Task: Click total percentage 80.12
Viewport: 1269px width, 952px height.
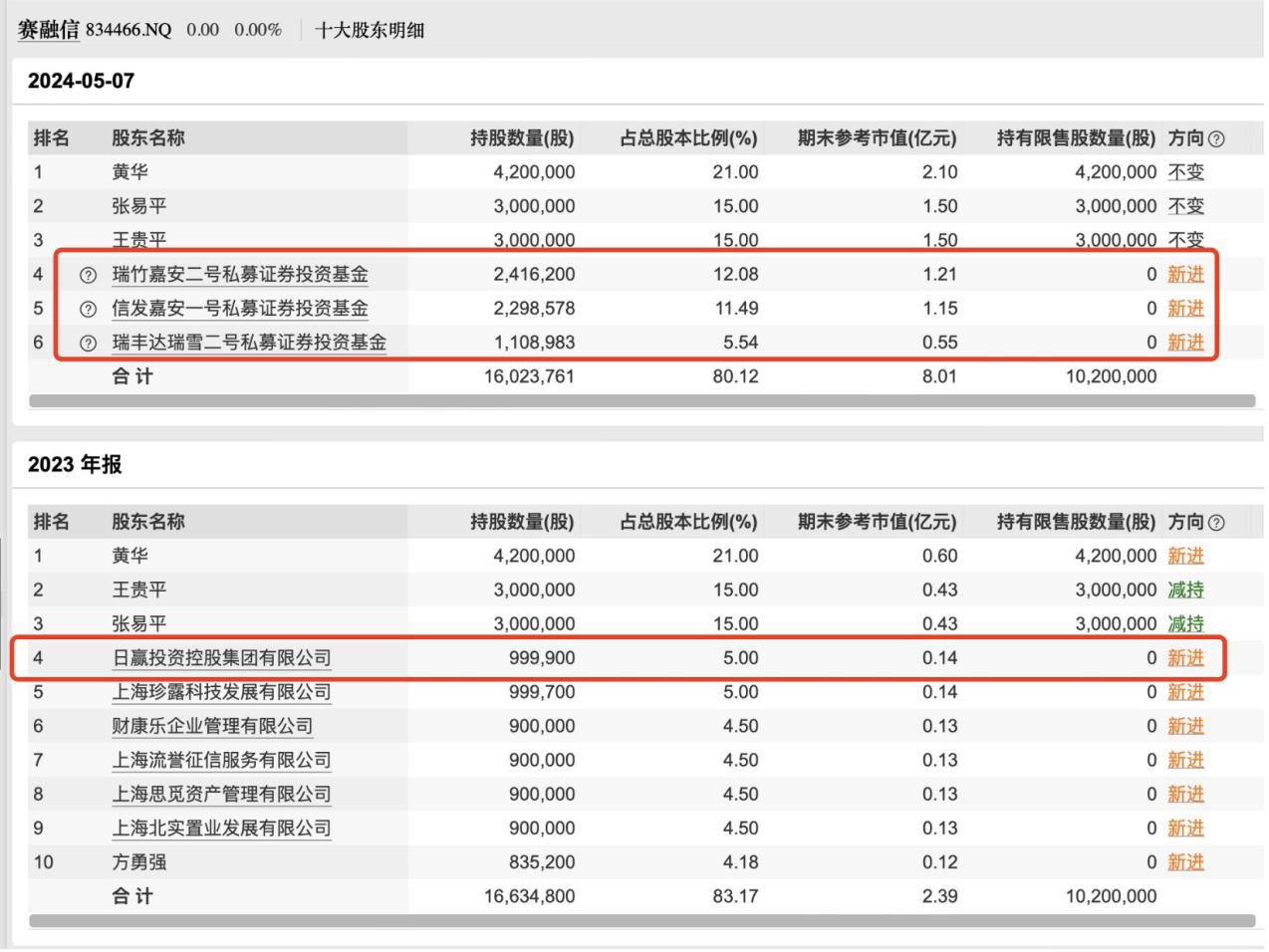Action: (x=735, y=376)
